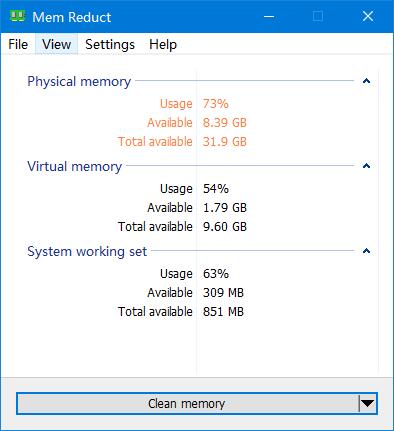The image size is (394, 431).
Task: Click the virtual memory usage 54% value
Action: click(216, 189)
